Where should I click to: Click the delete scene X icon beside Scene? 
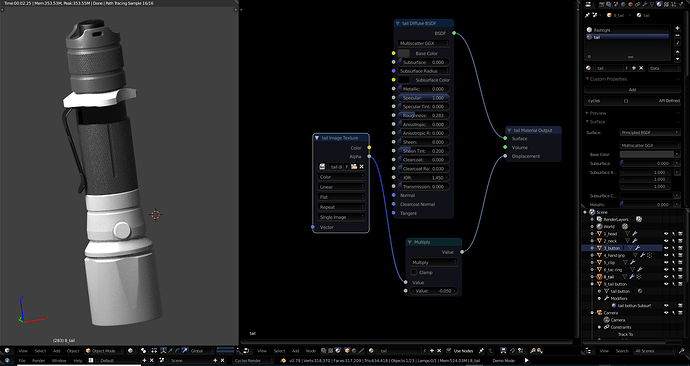point(222,360)
